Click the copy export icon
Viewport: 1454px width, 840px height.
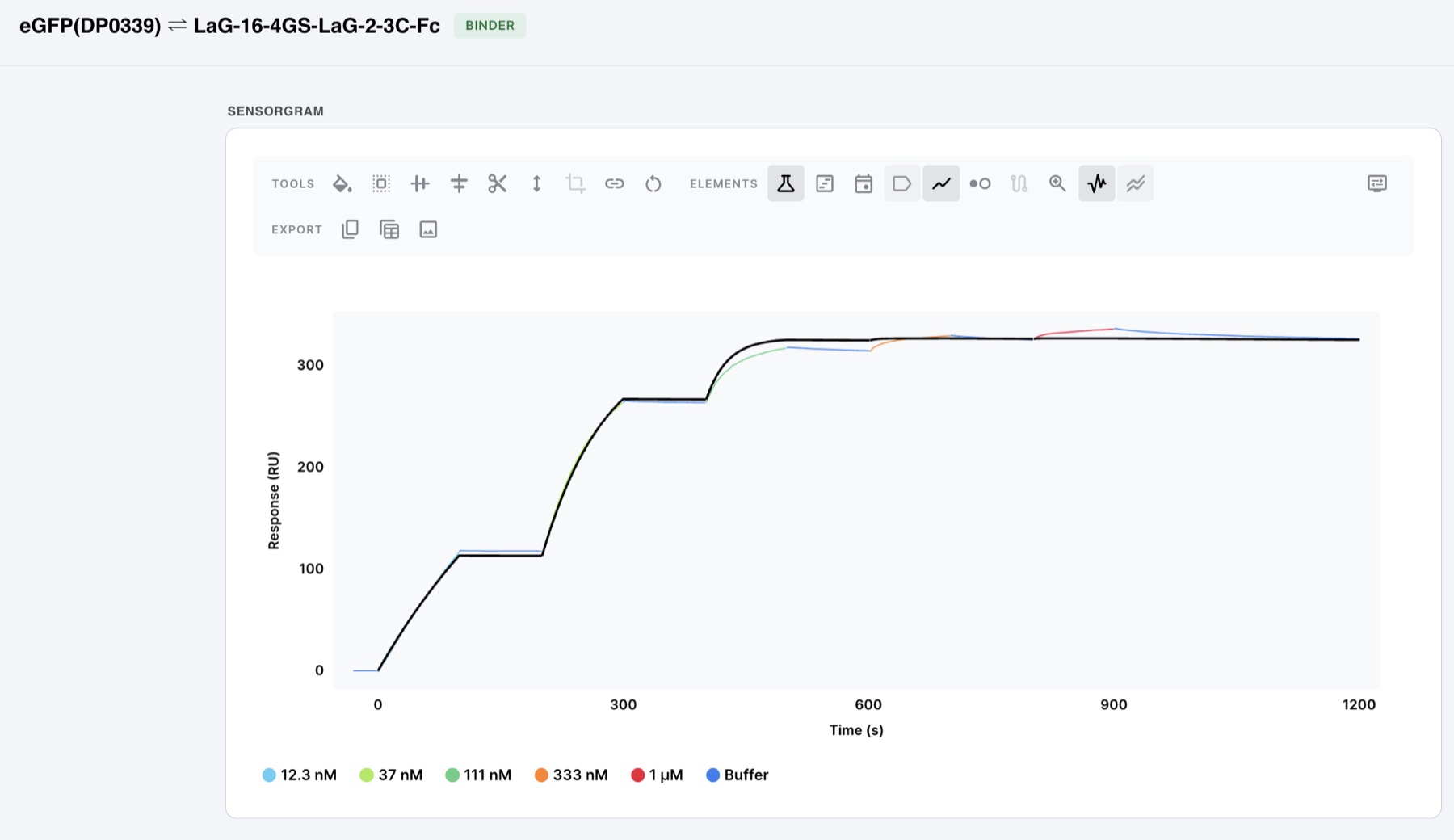point(350,229)
